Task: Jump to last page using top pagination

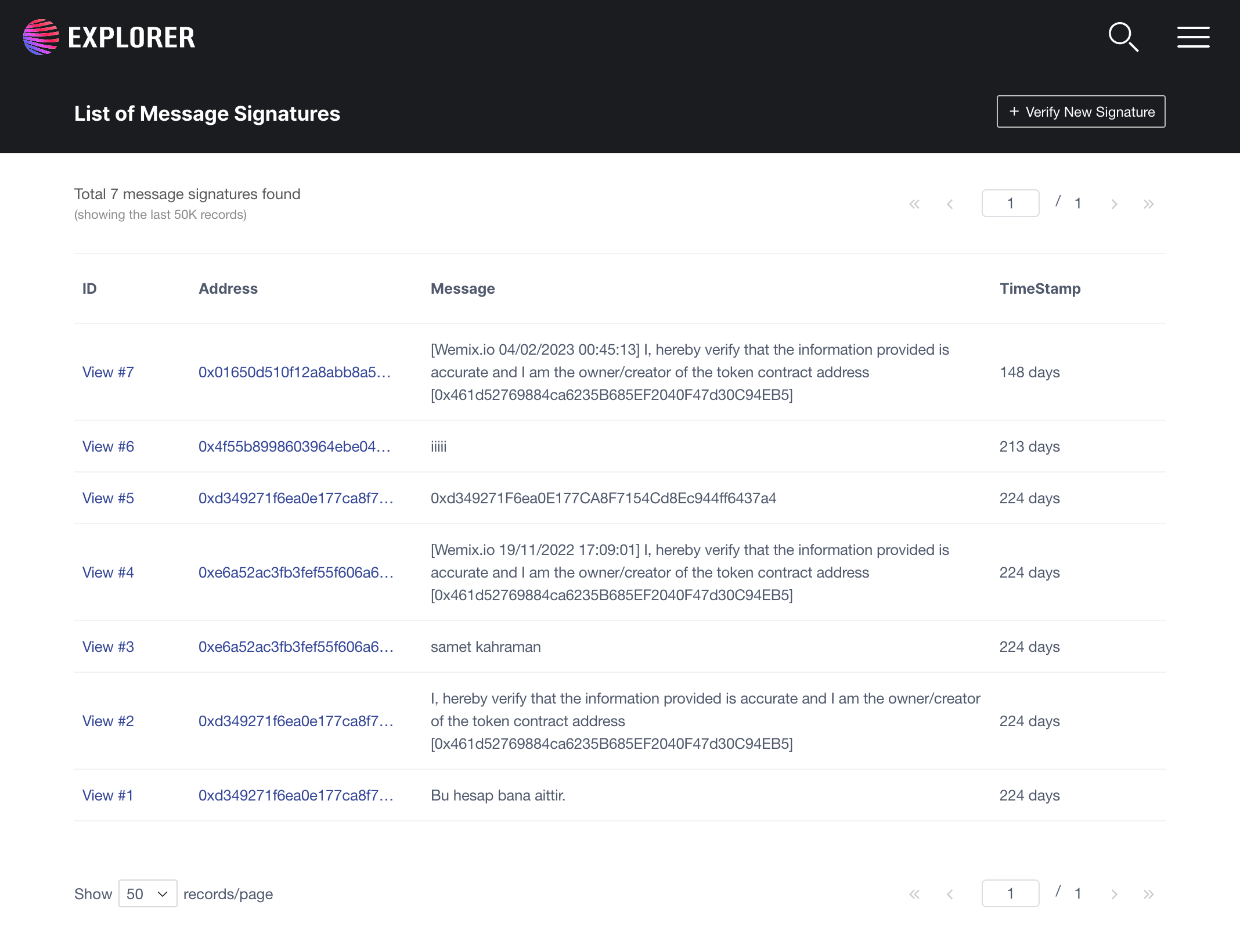Action: 1148,204
